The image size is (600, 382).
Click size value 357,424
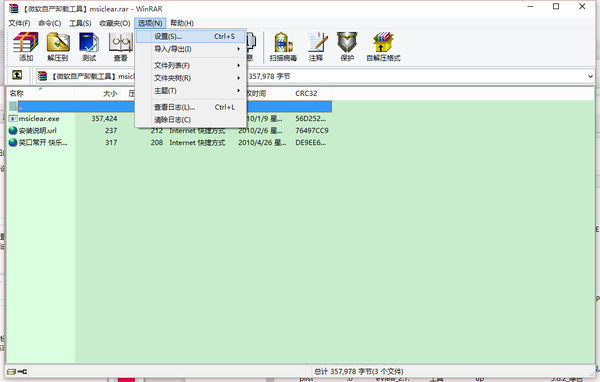104,119
